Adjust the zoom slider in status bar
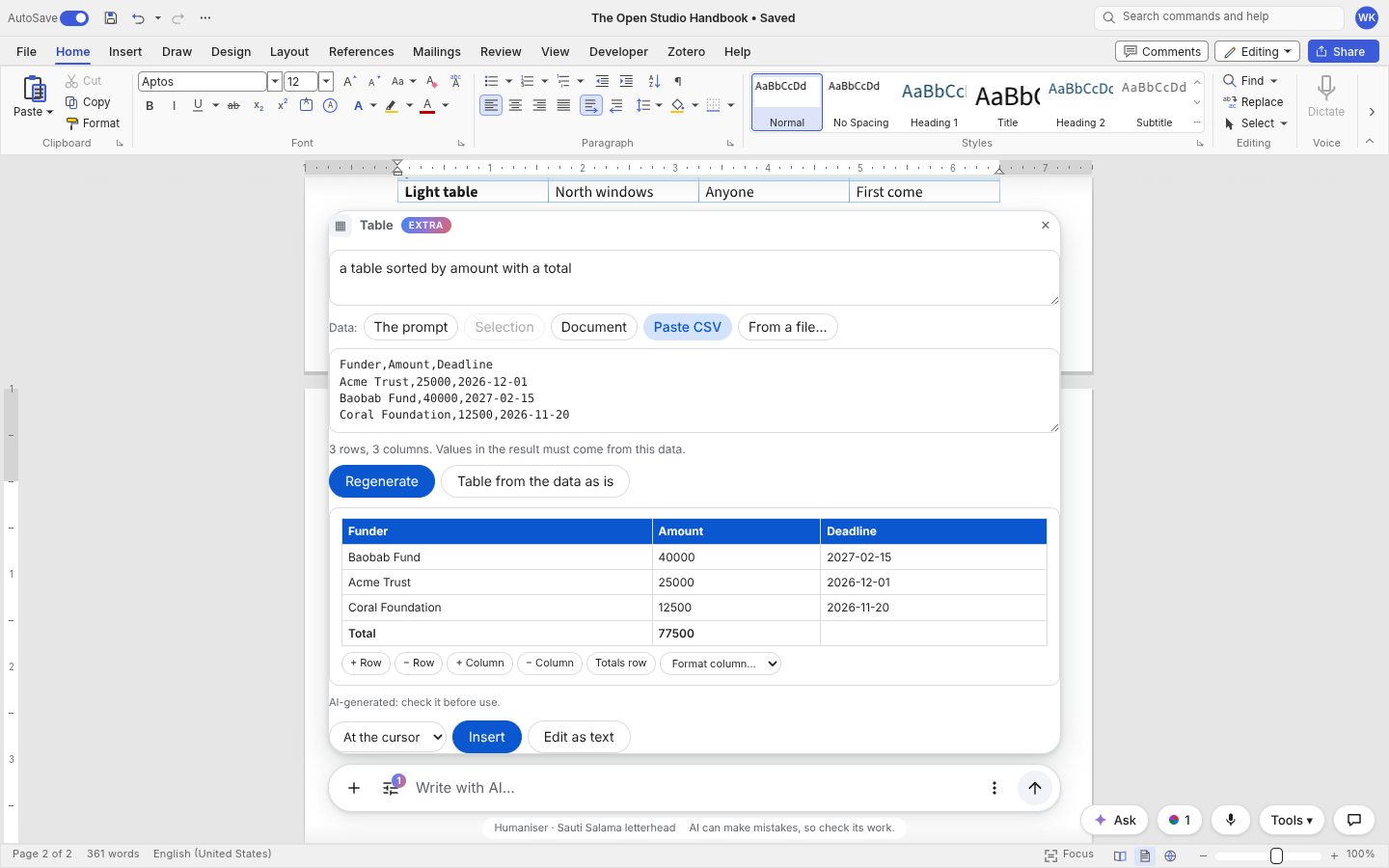Screen dimensions: 1389x868 tap(1276, 855)
